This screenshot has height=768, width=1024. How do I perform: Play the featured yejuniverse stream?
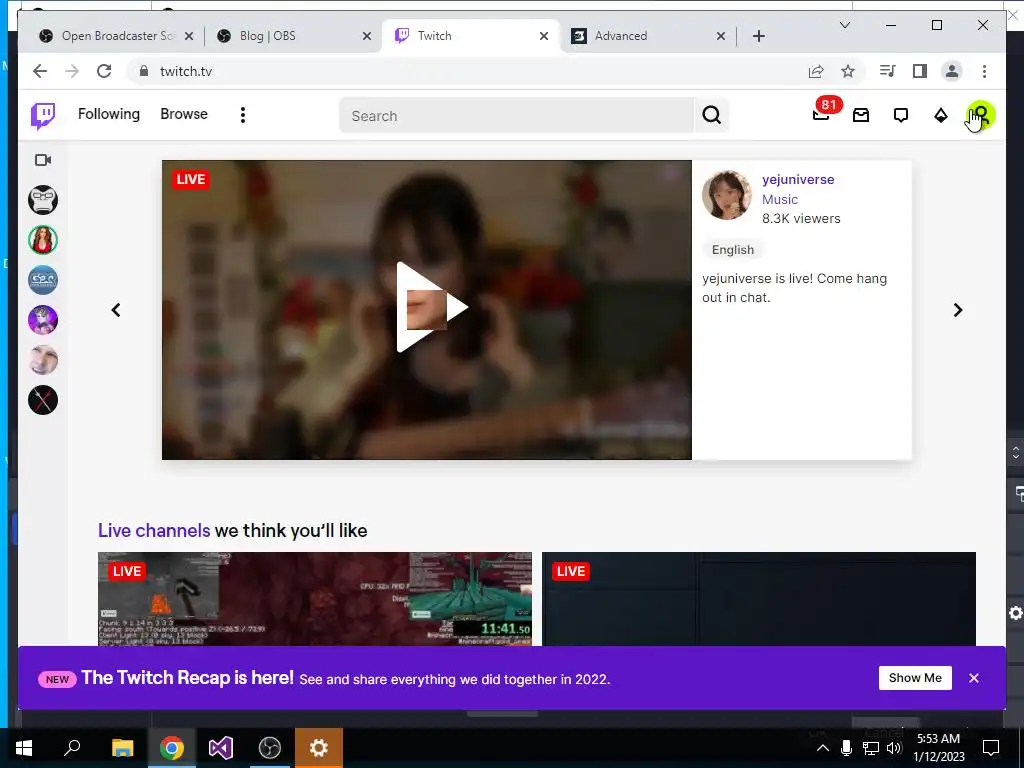pos(431,307)
